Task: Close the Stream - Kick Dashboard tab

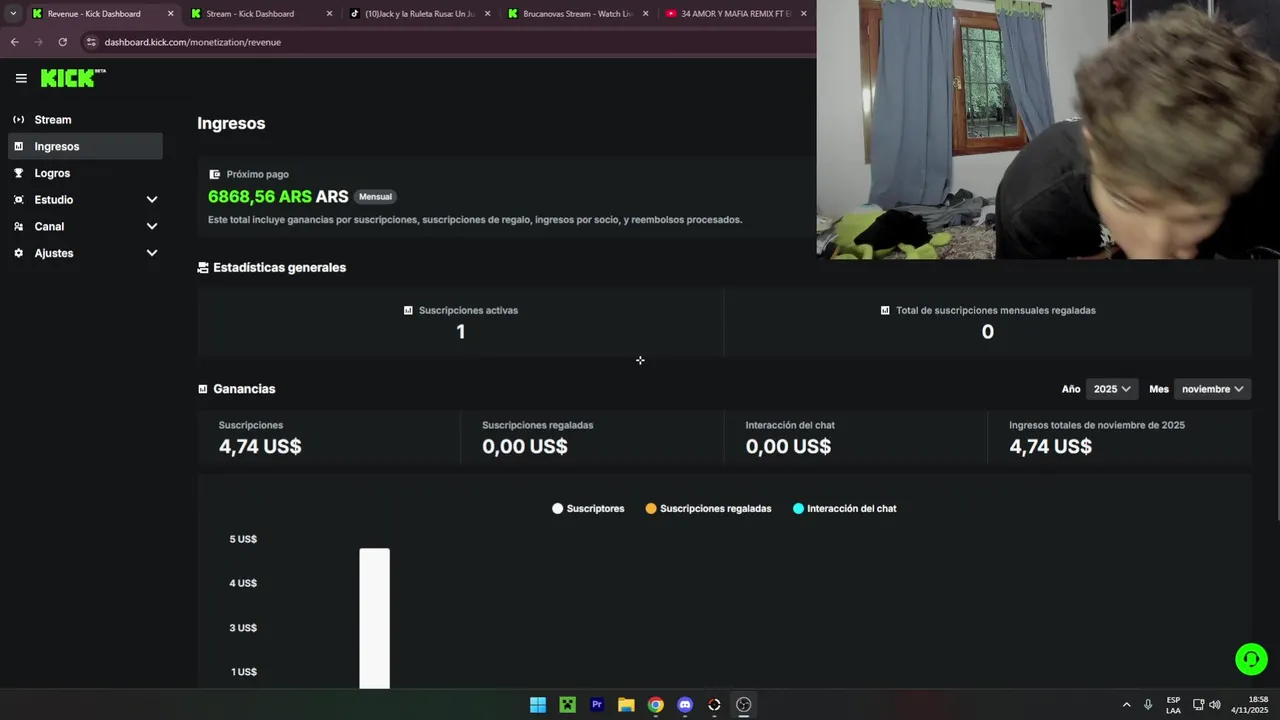Action: tap(329, 14)
